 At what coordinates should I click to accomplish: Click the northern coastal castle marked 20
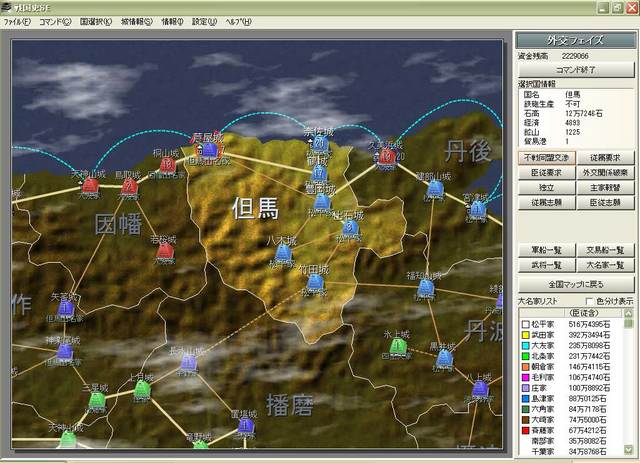click(319, 144)
